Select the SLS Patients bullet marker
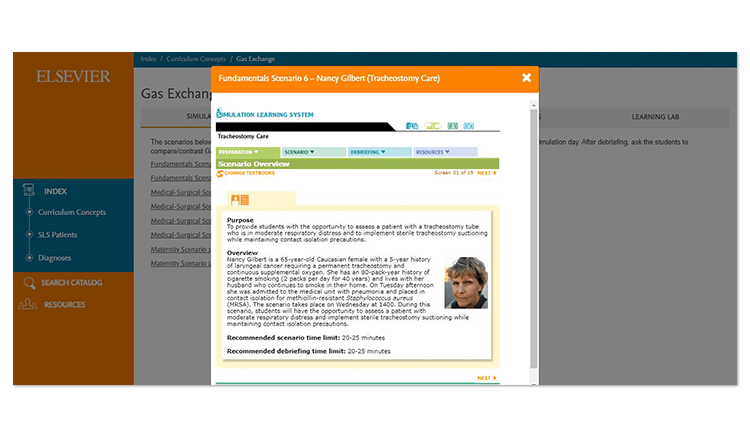 29,235
